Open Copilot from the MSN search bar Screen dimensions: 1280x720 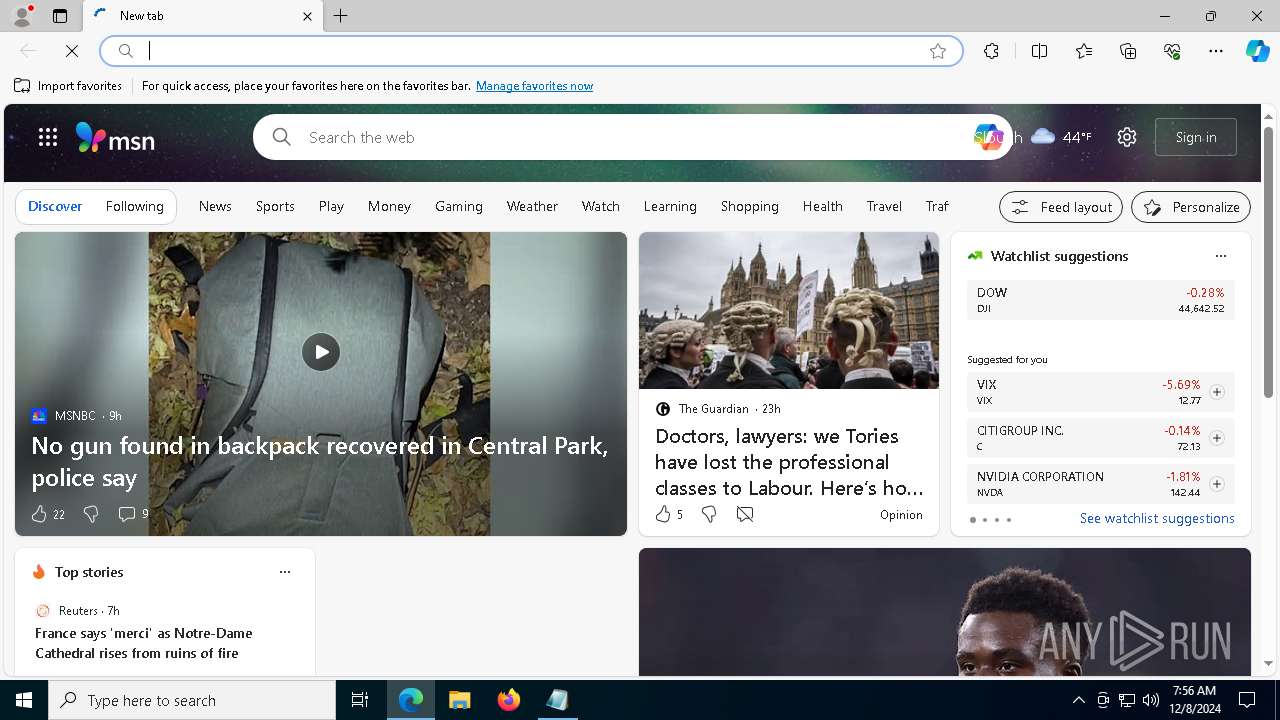(x=988, y=137)
